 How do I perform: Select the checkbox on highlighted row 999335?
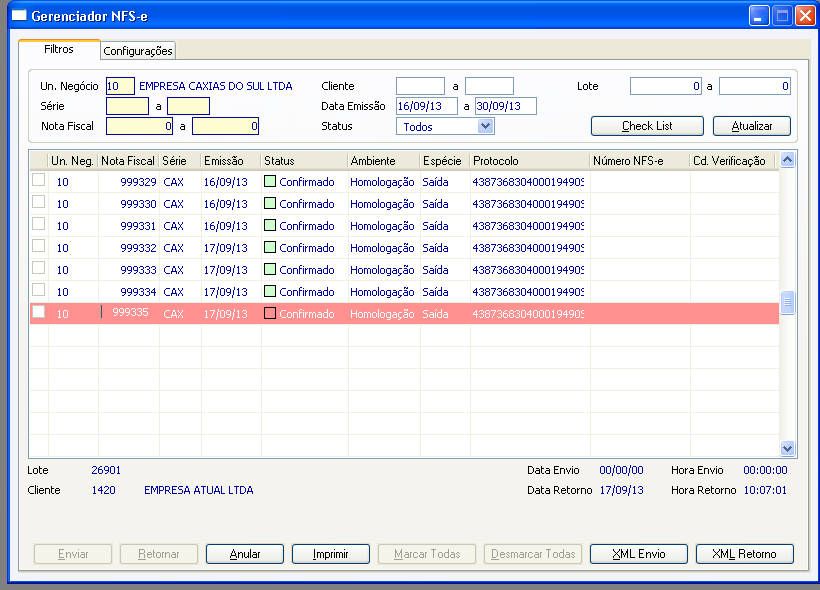point(38,312)
